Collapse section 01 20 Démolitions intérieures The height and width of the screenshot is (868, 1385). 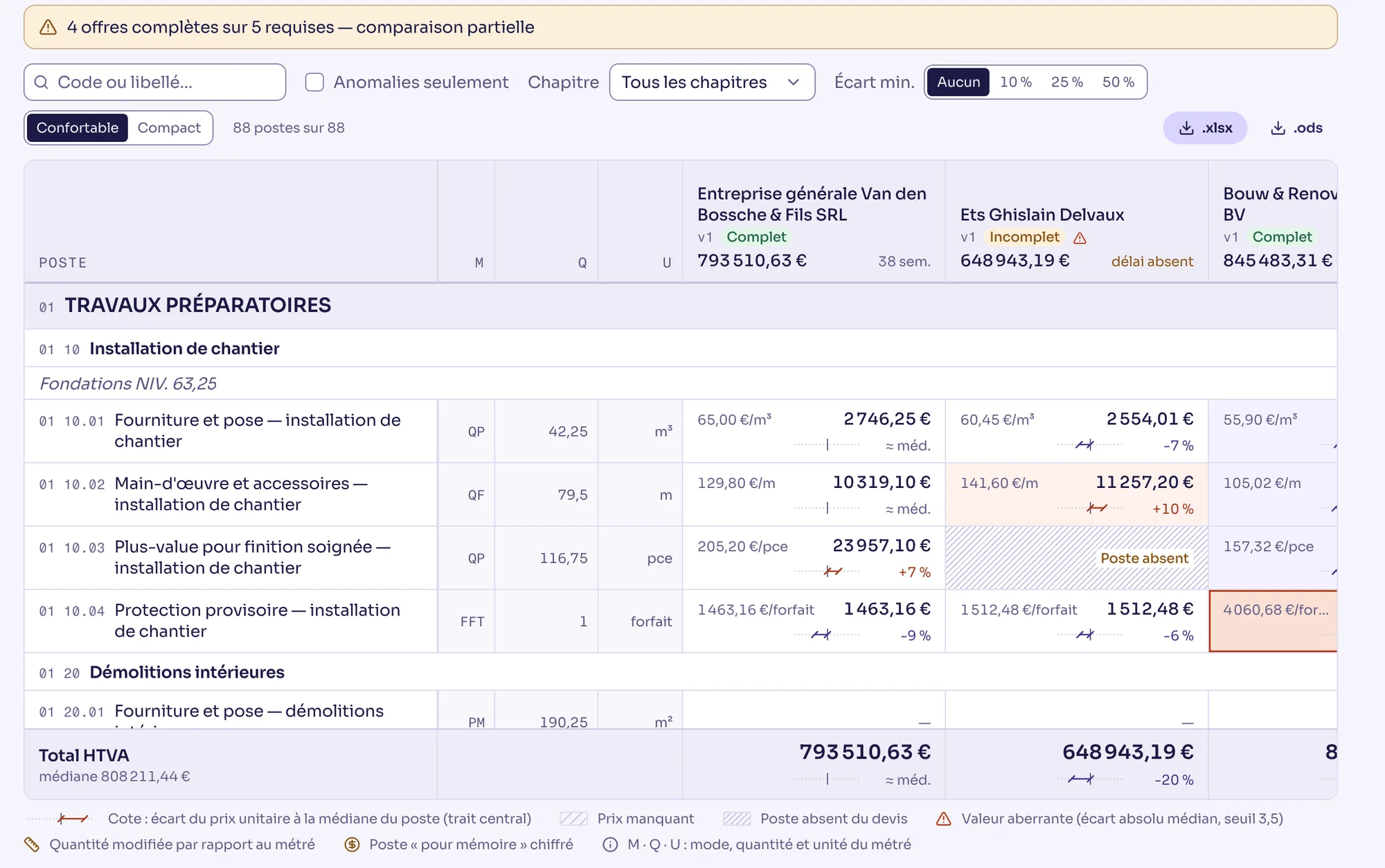[680, 672]
